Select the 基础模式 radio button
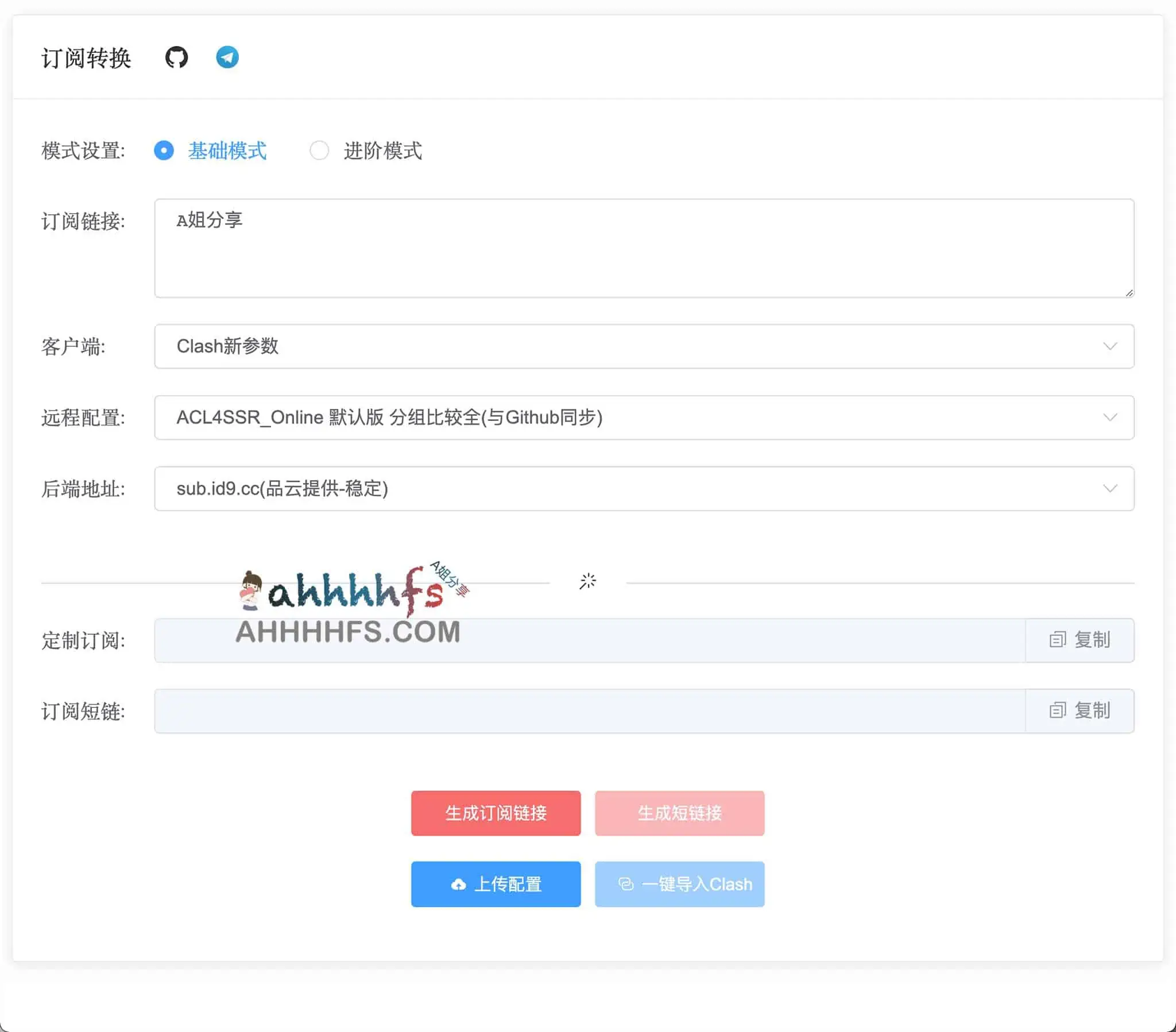Viewport: 1176px width, 1032px height. pos(164,151)
